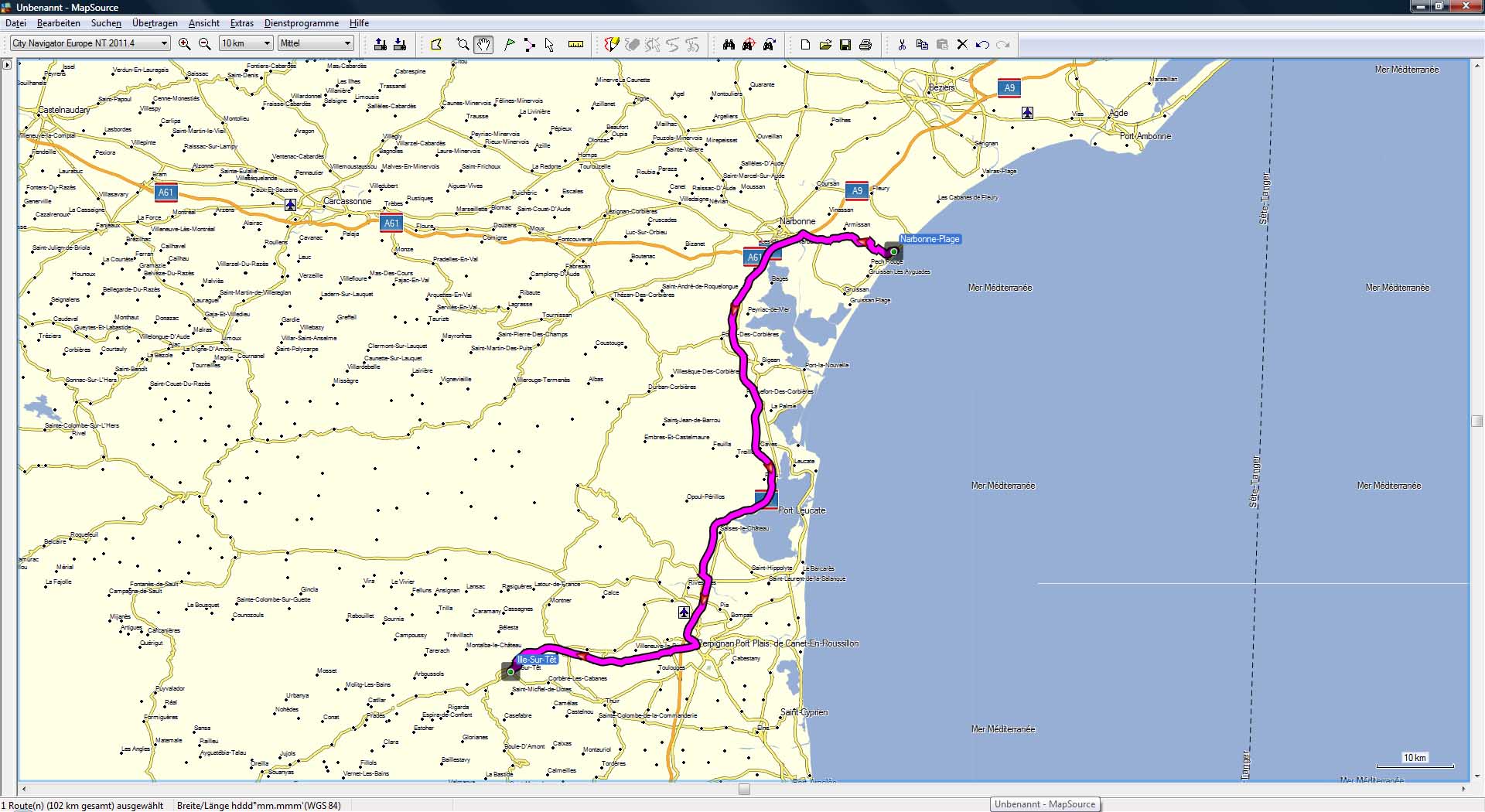The height and width of the screenshot is (812, 1485).
Task: Click the Find Places binoculars icon
Action: (729, 44)
